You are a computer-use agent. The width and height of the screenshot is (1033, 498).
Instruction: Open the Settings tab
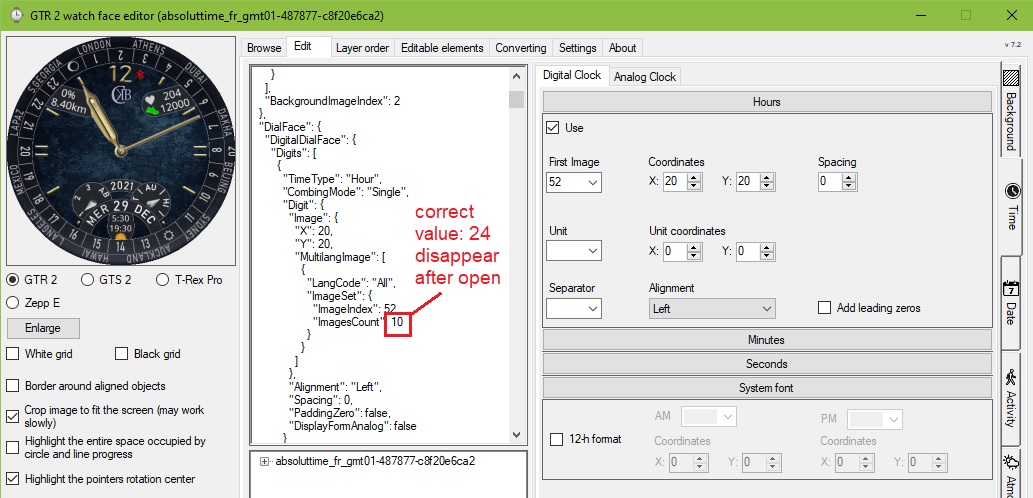coord(577,47)
